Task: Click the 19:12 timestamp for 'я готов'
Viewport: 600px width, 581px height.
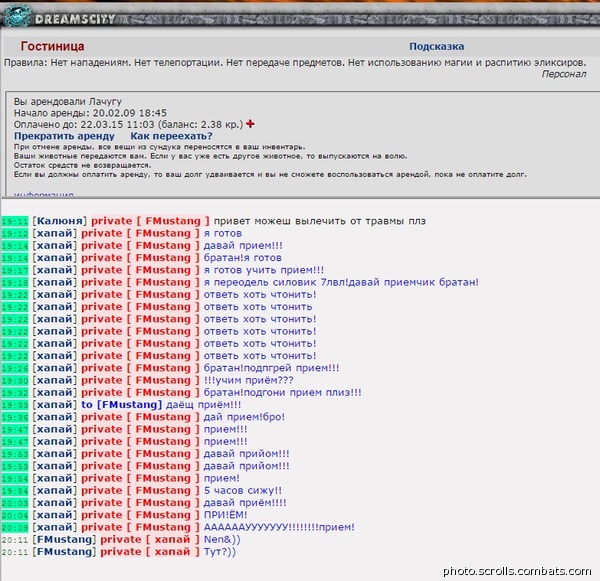Action: [x=15, y=234]
